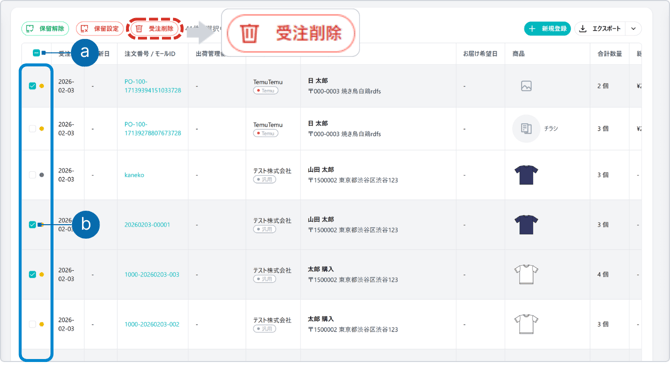Uncheck the row checkbox for order 1000-20260203-003

[32, 274]
